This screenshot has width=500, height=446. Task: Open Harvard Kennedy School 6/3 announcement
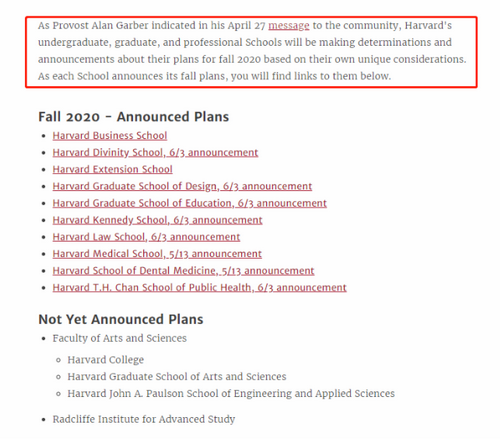(x=157, y=220)
